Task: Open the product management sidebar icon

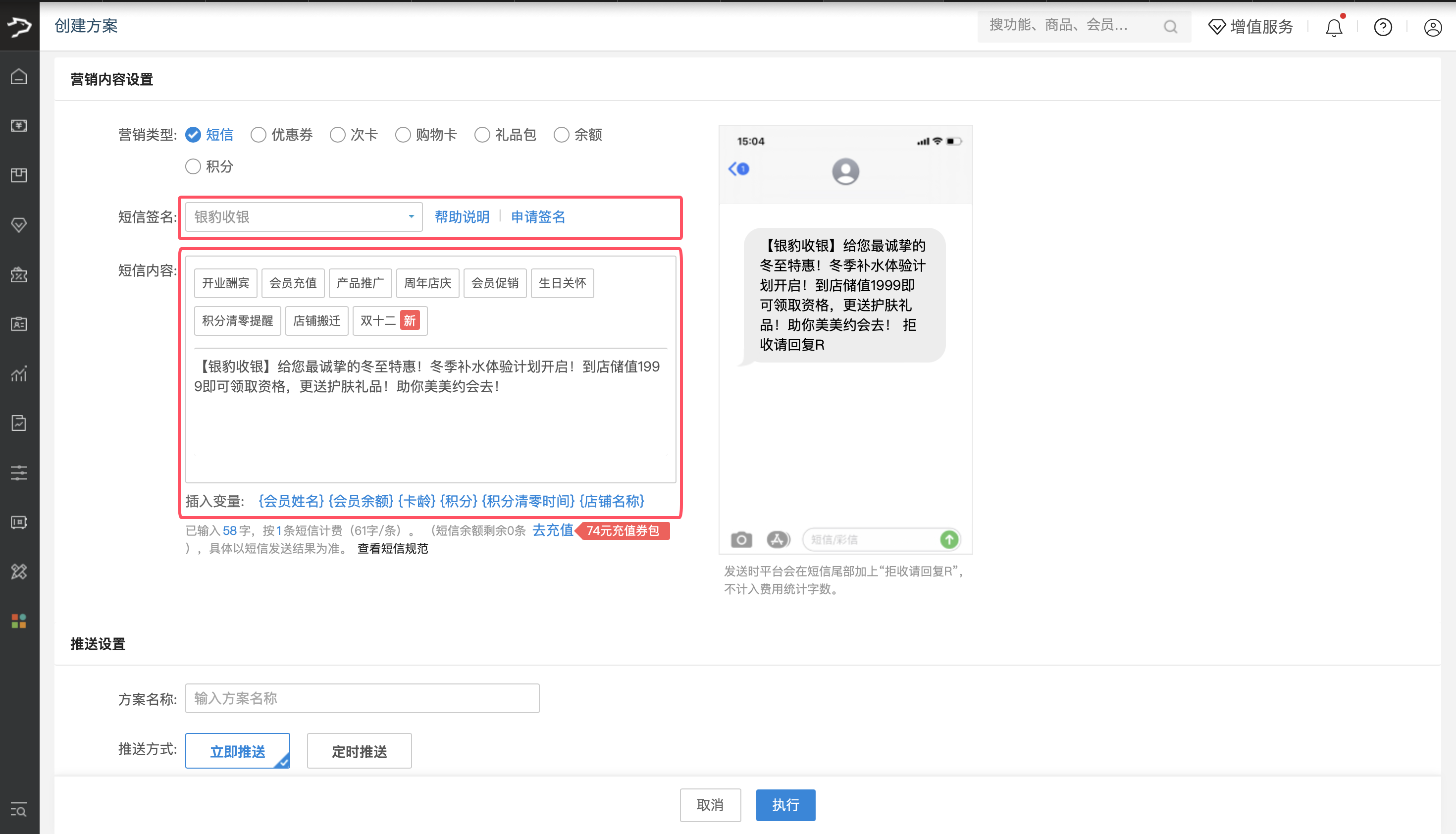Action: coord(19,175)
